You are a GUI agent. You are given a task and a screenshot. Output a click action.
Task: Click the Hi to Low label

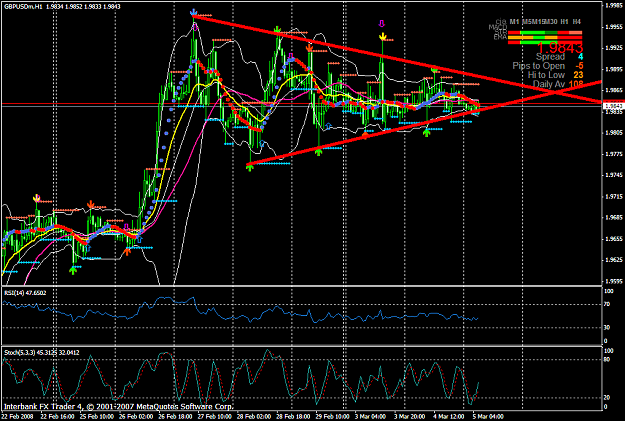tap(546, 75)
